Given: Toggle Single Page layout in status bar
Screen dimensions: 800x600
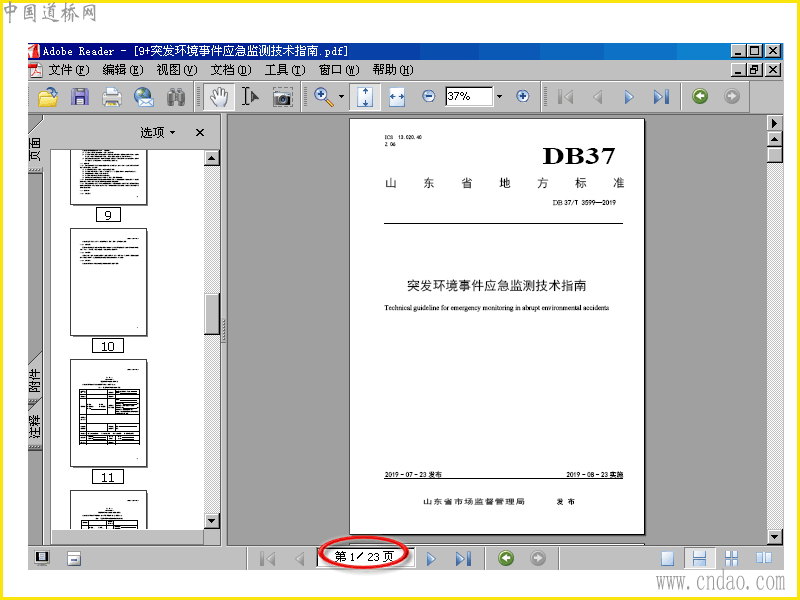Looking at the screenshot, I should point(668,559).
